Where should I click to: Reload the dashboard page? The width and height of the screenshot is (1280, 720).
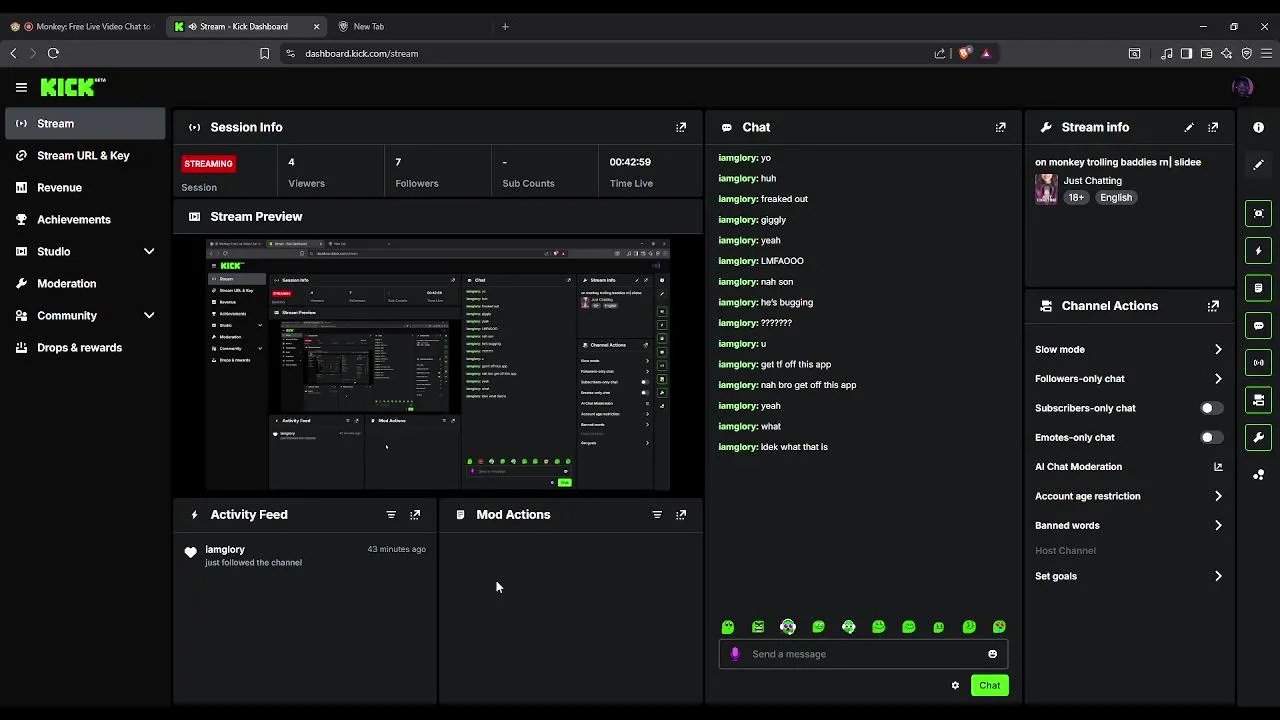click(53, 53)
